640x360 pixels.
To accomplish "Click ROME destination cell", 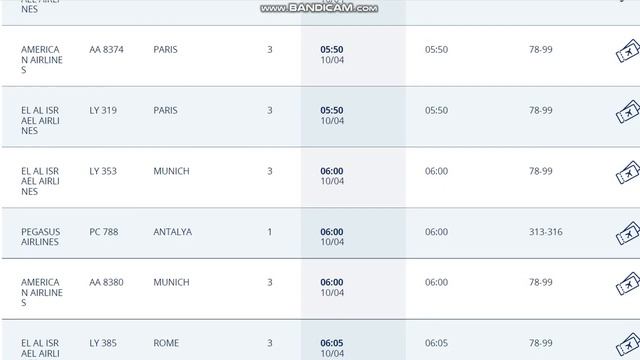I will 166,343.
